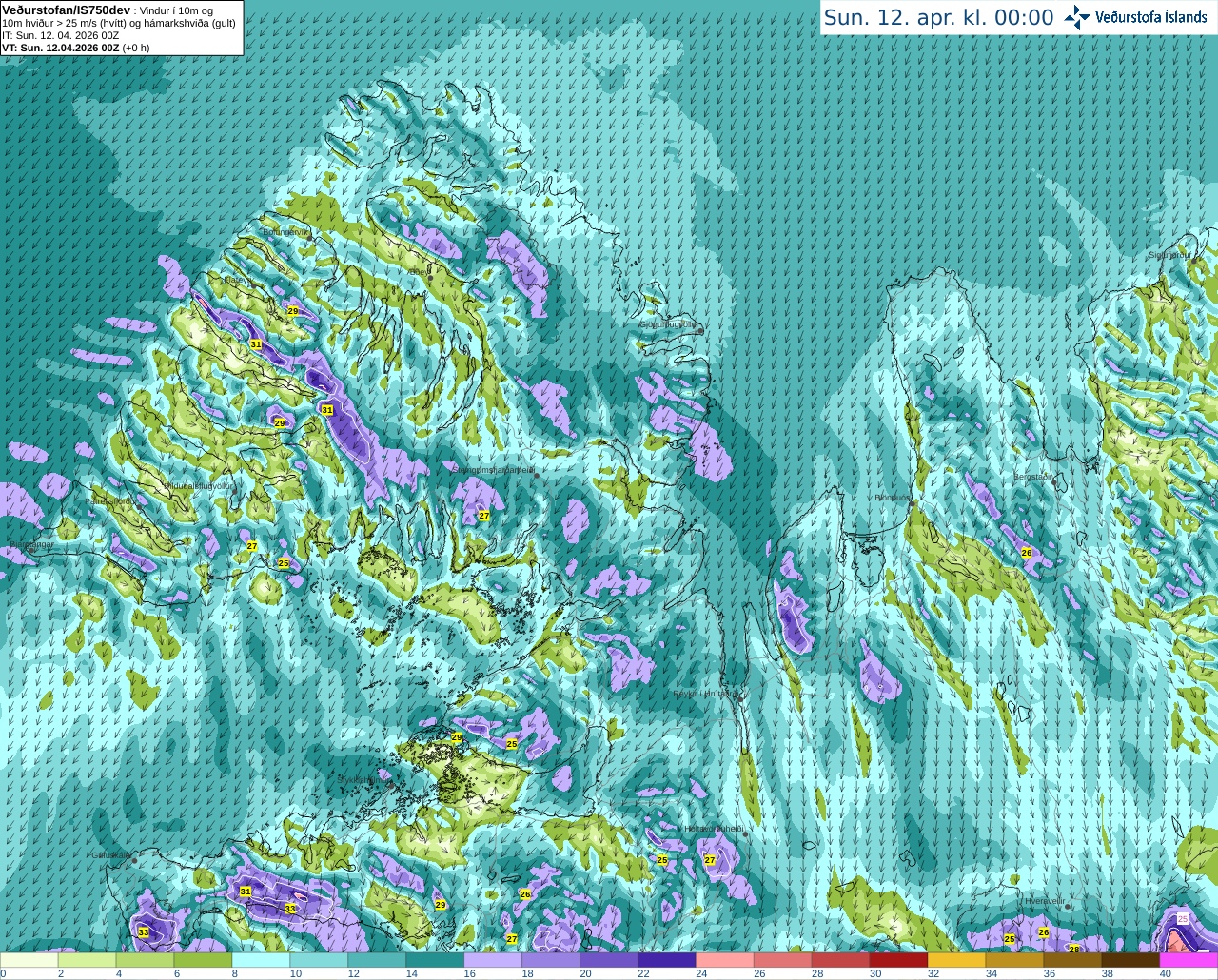Click the yellow 28 gust label
The image size is (1218, 980).
click(x=1074, y=949)
